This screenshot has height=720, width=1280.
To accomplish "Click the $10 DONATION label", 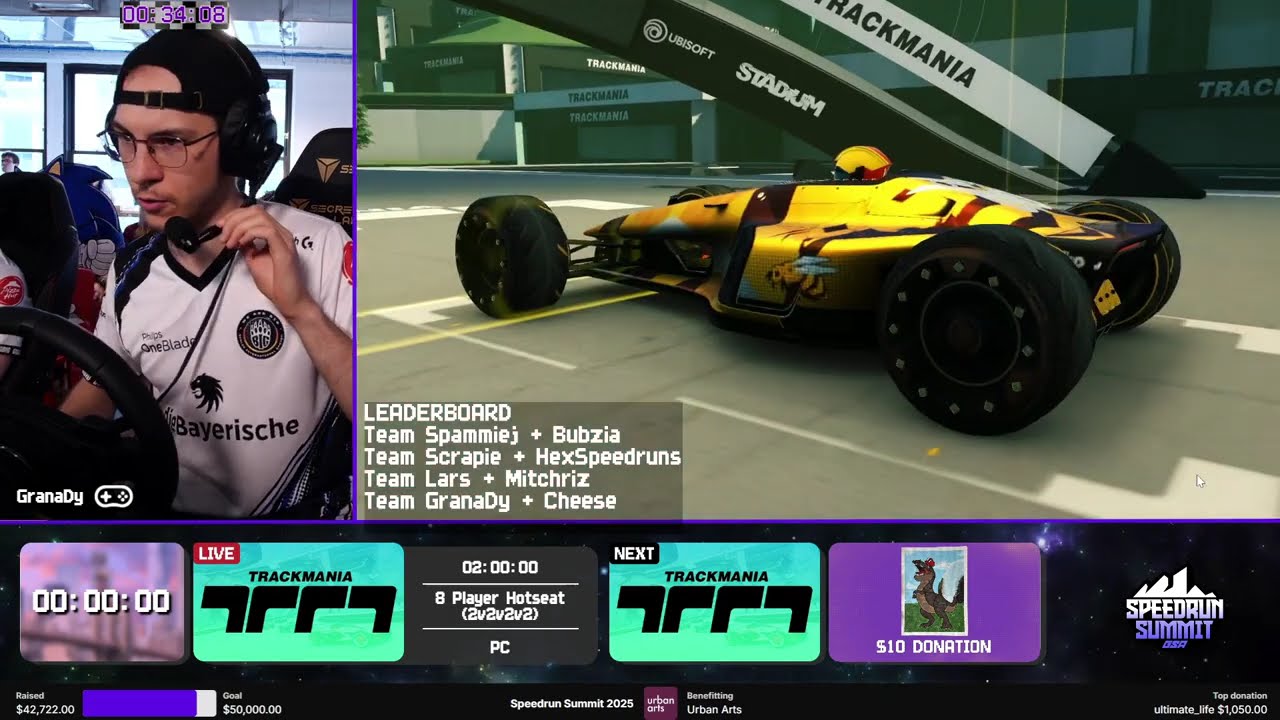I will click(934, 647).
